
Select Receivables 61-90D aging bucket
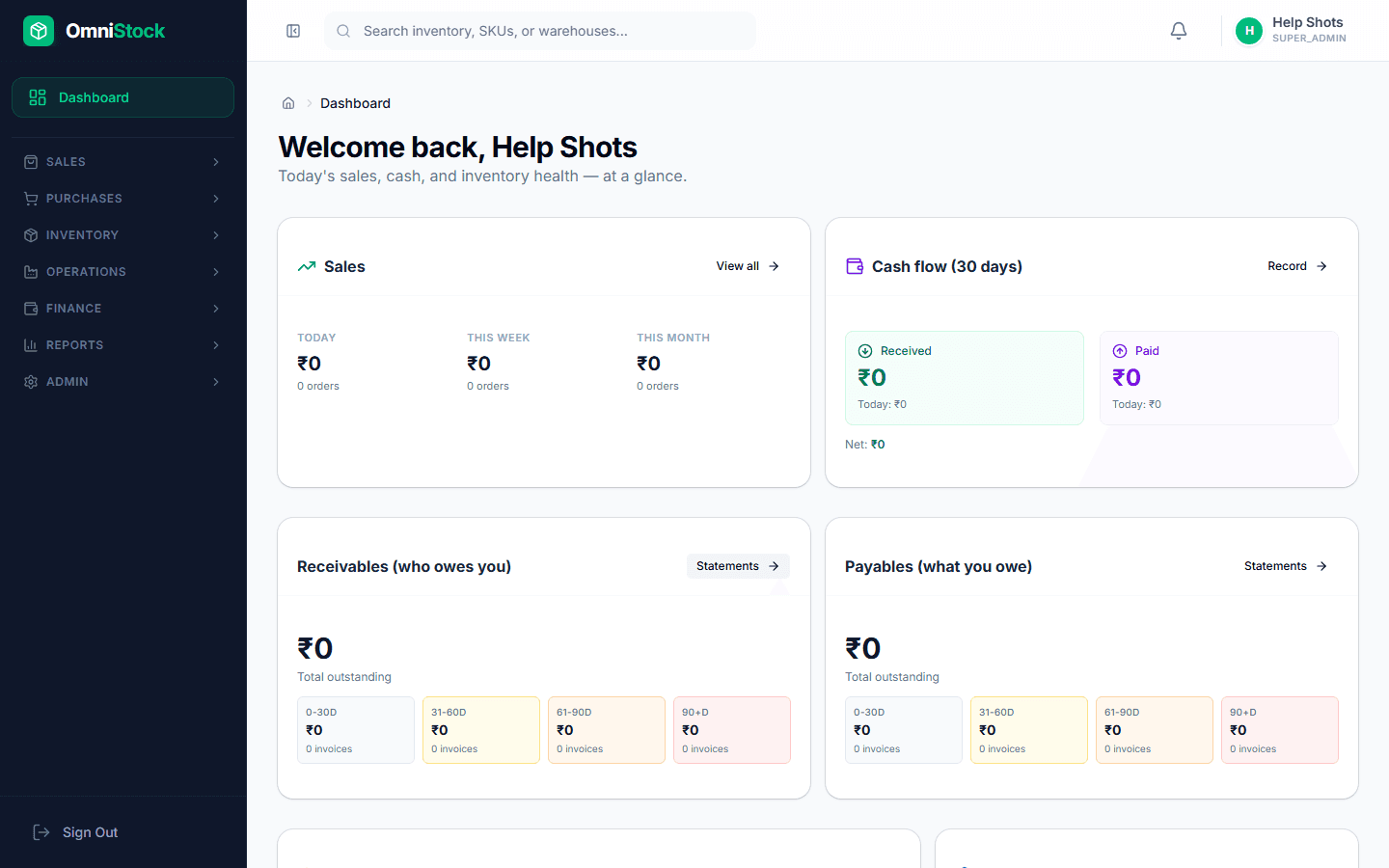(x=607, y=730)
